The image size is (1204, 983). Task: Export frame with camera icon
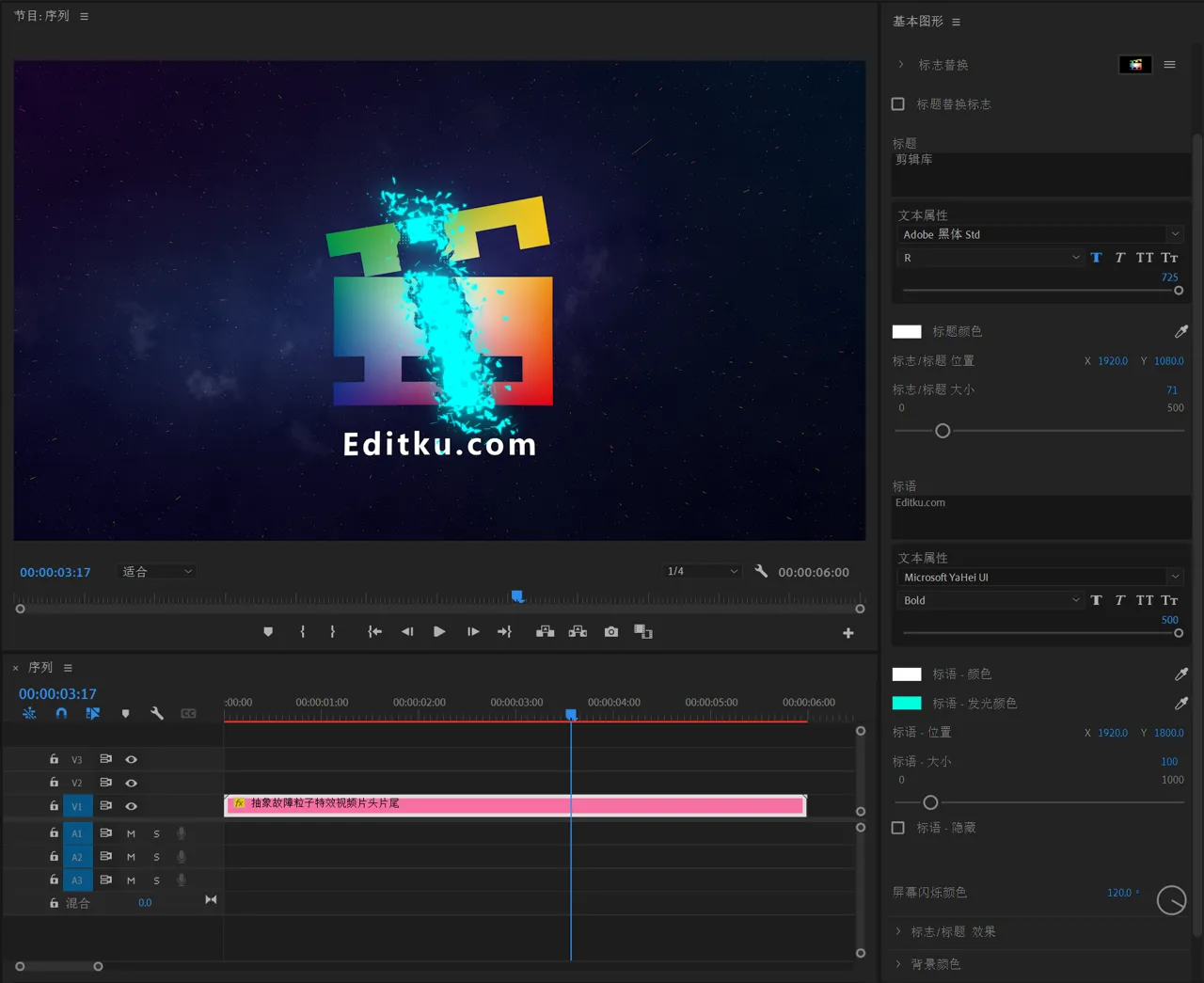point(611,632)
